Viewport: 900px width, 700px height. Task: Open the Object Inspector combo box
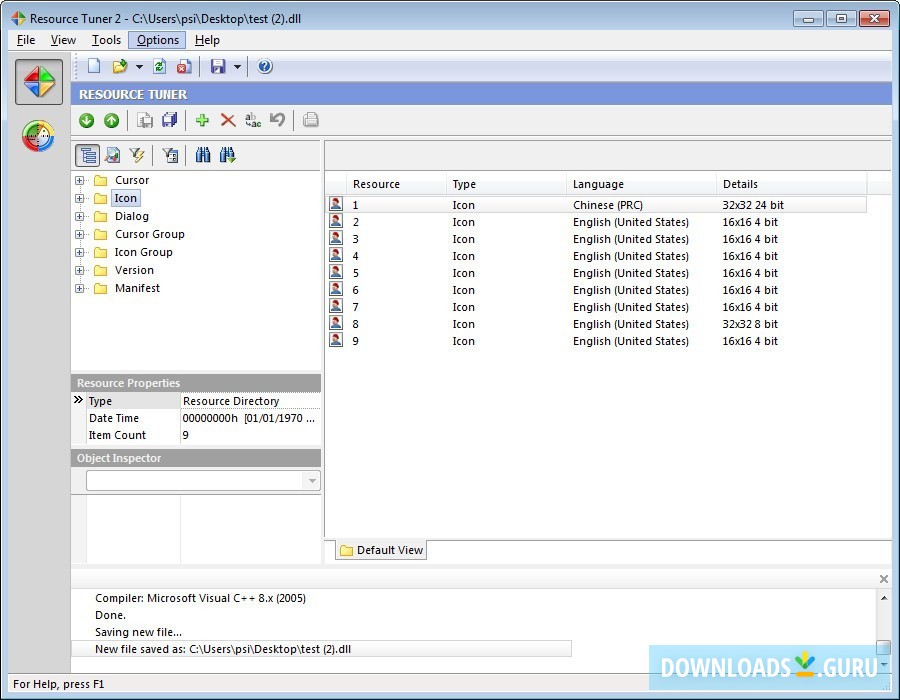point(312,481)
